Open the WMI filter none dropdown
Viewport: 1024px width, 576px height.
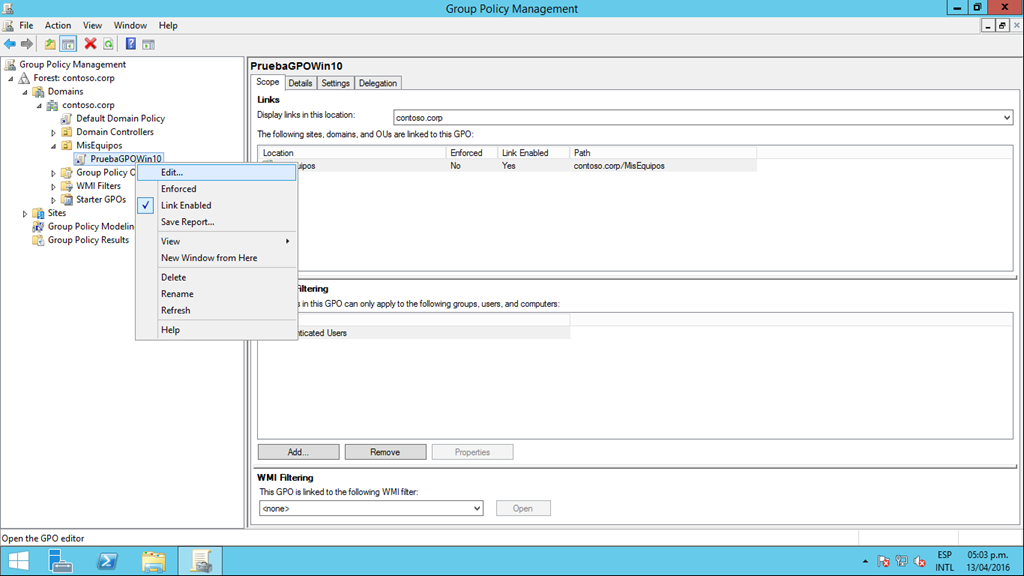coord(371,508)
